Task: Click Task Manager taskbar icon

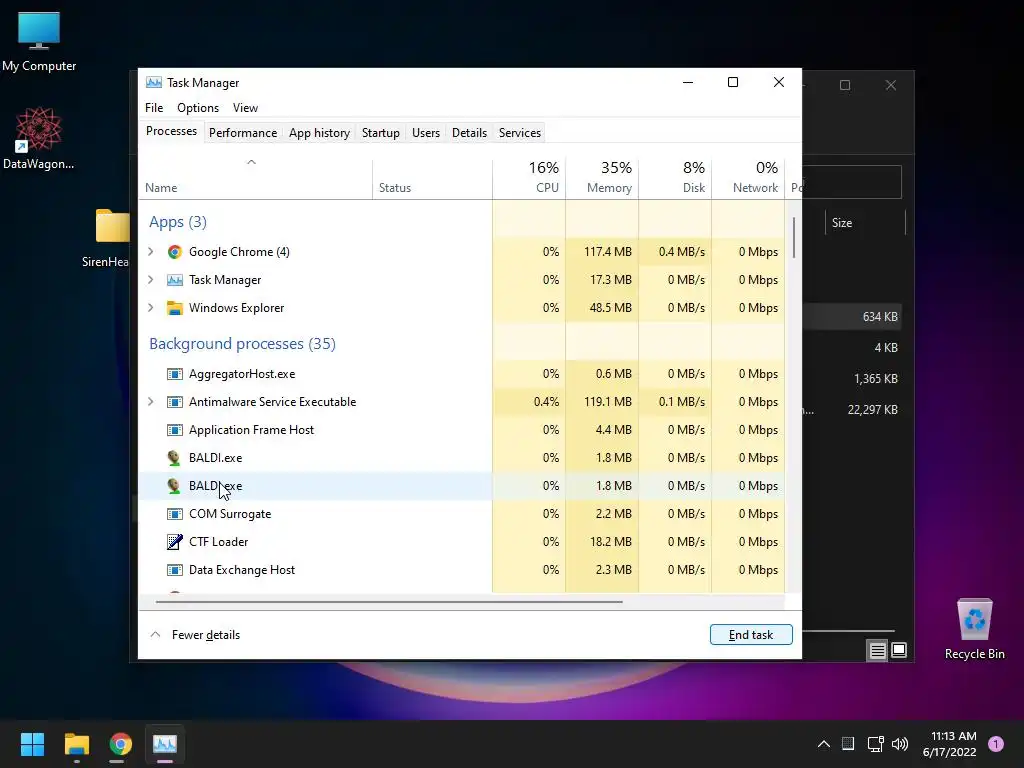Action: click(165, 744)
